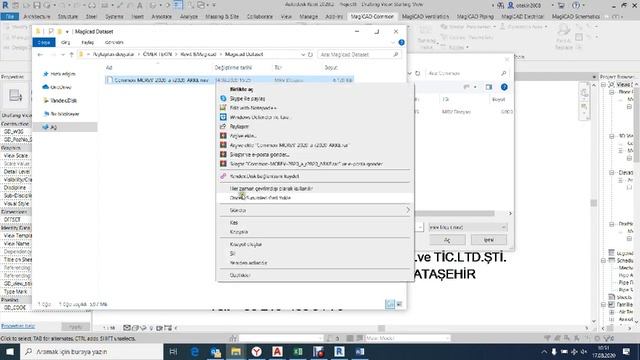The image size is (640, 360).
Task: Click the open dialog help icon
Action: tap(504, 87)
